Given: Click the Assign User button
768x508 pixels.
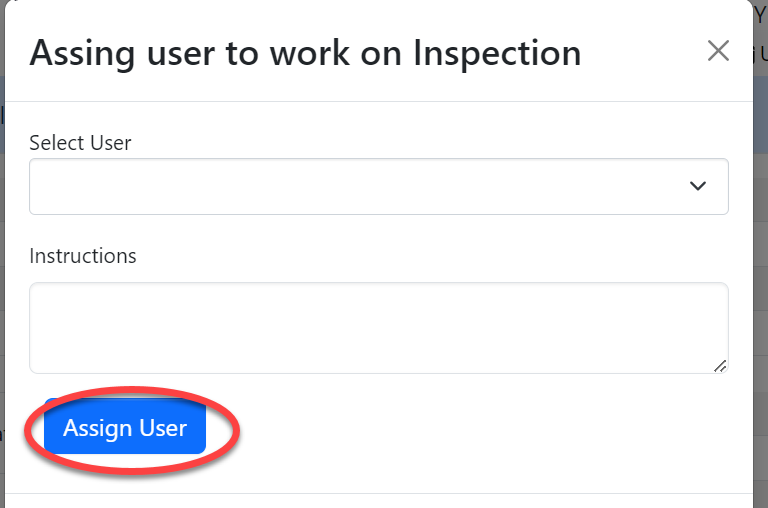Looking at the screenshot, I should click(125, 428).
